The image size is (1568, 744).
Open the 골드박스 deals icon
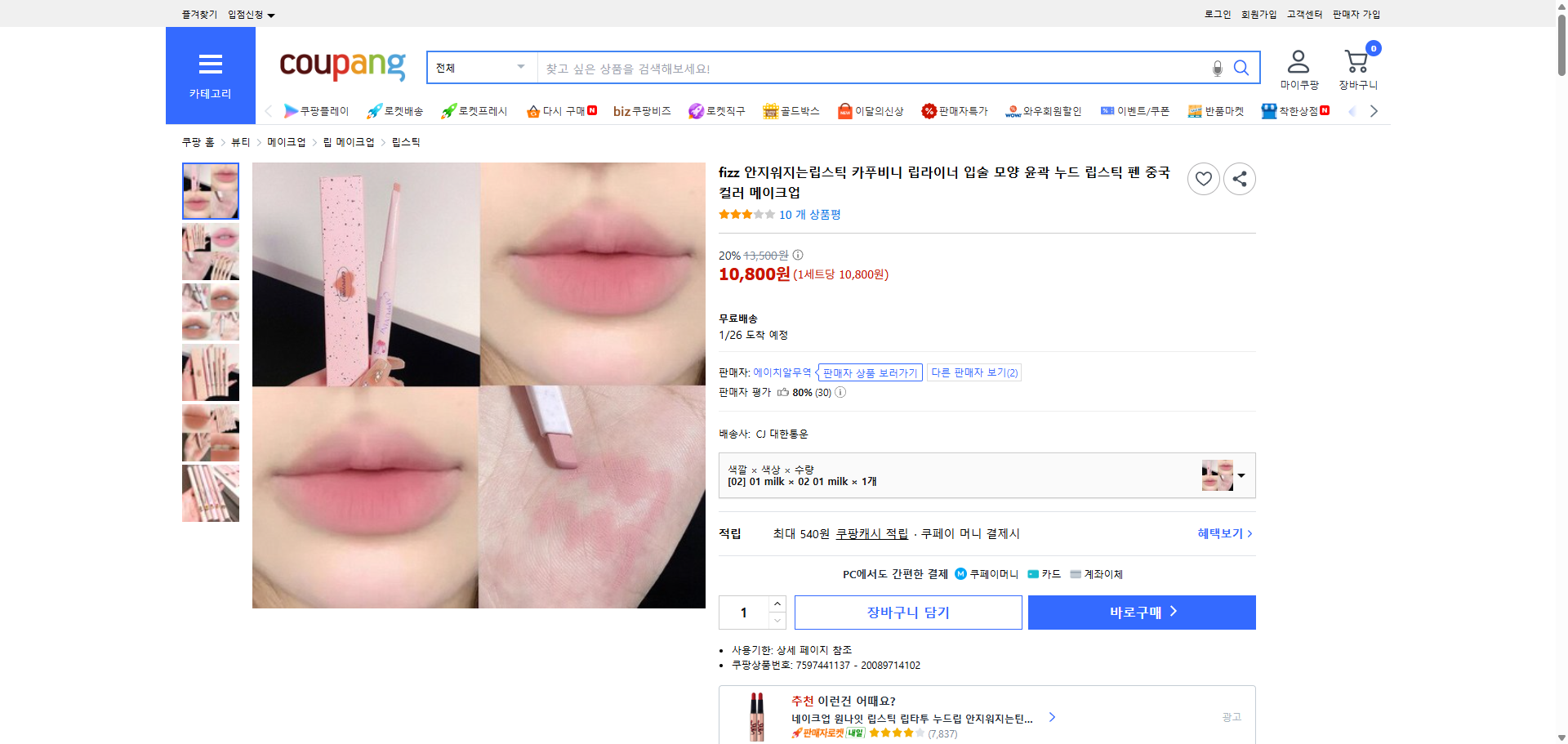[x=791, y=110]
